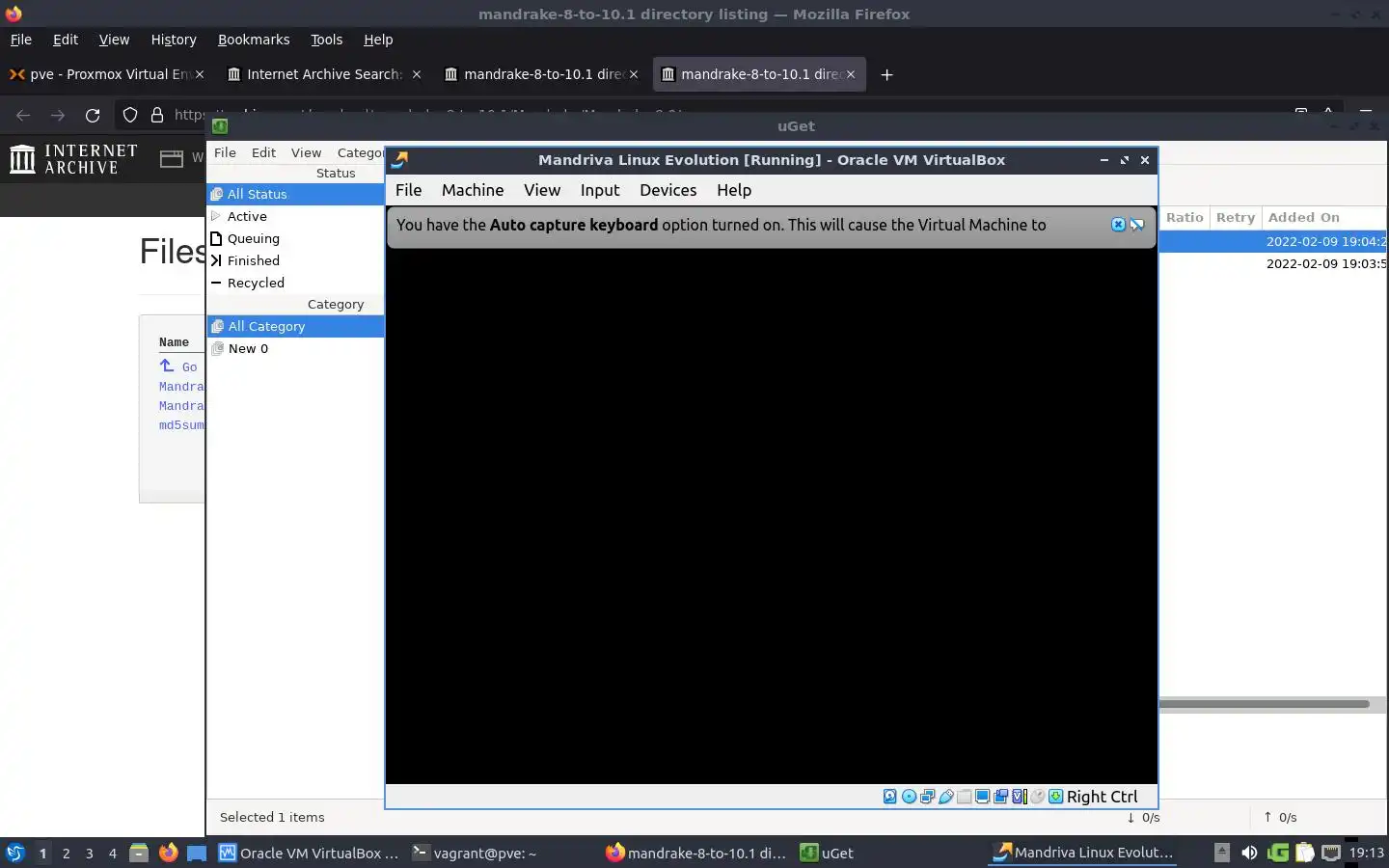Image resolution: width=1389 pixels, height=868 pixels.
Task: Launch Firefox from the taskbar quick launcher
Action: tap(168, 853)
